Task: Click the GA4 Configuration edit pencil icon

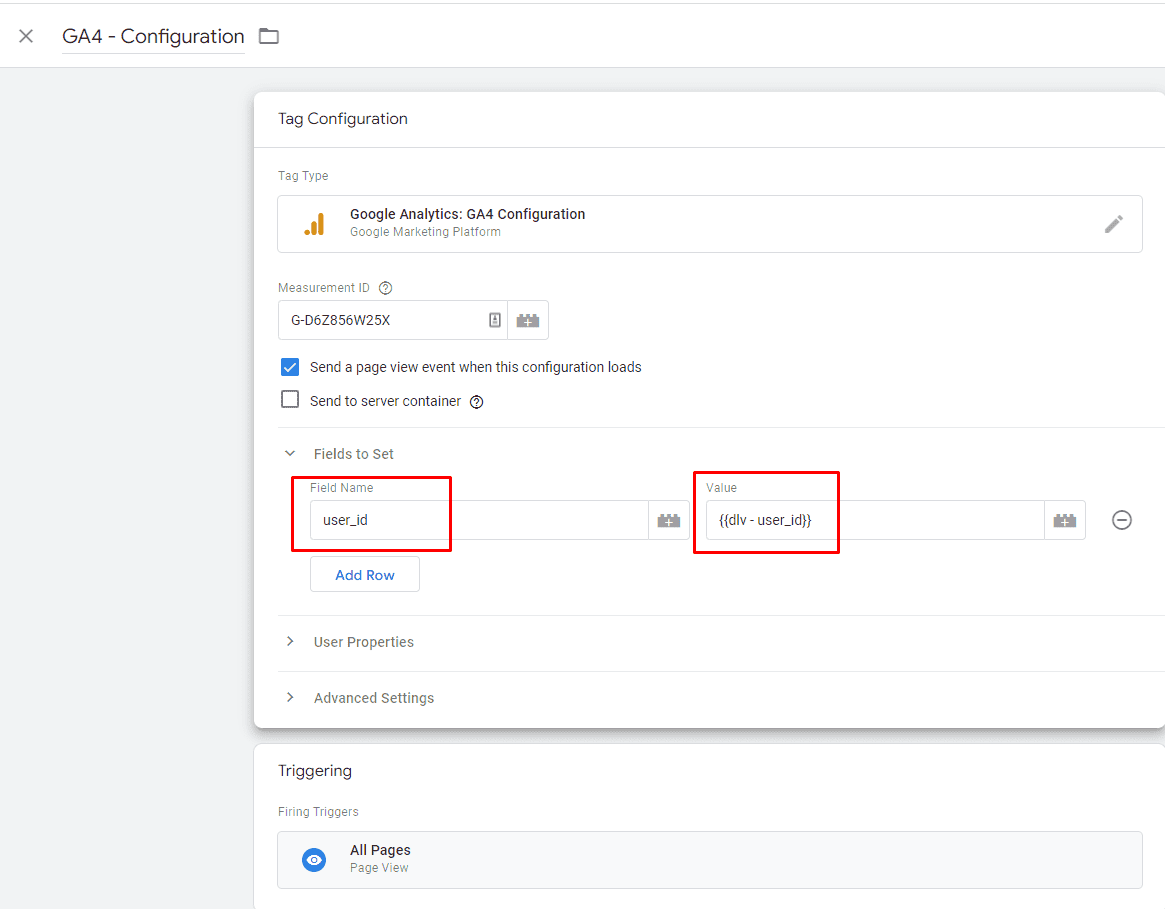Action: (x=1113, y=223)
